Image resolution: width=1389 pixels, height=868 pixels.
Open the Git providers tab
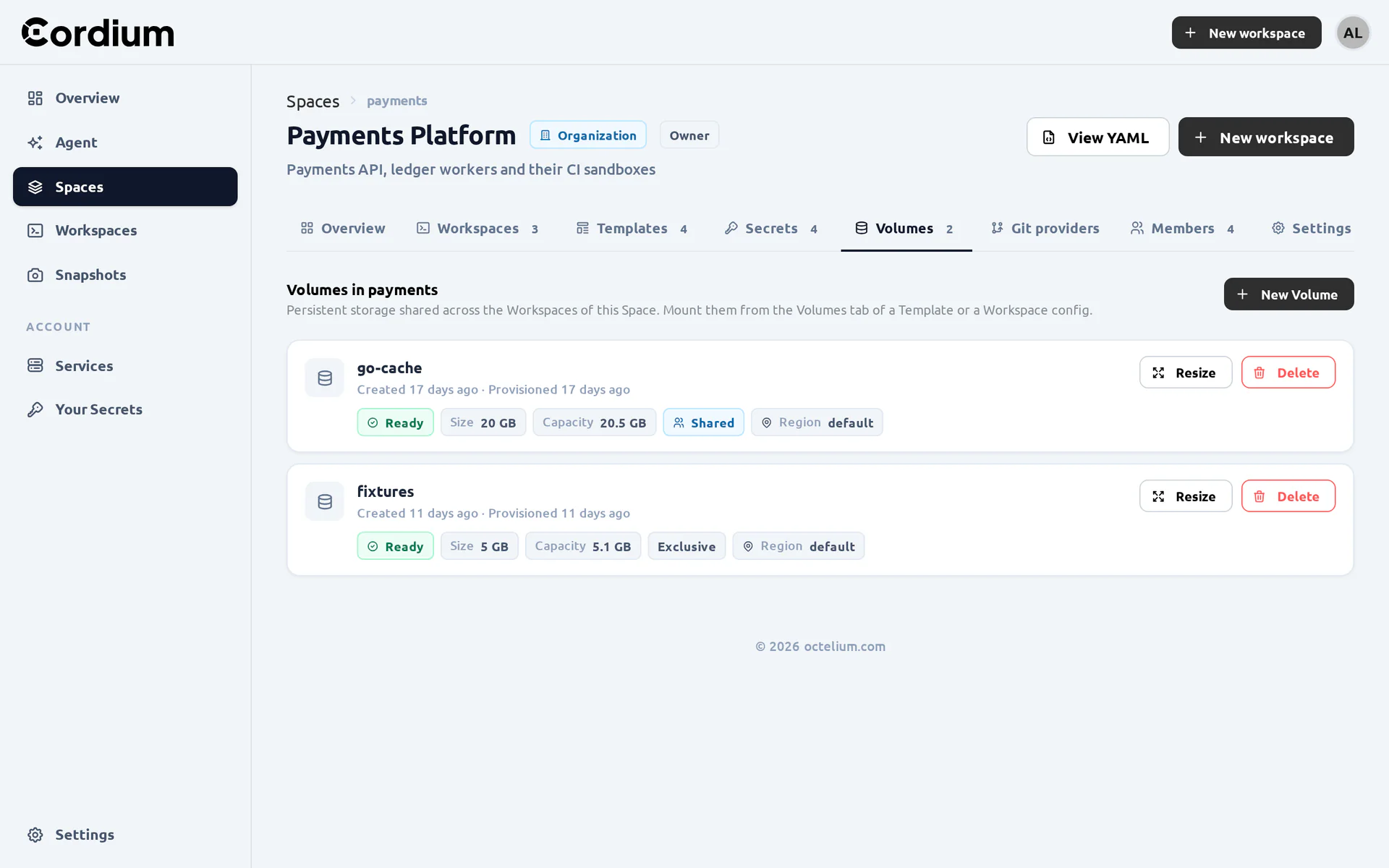pos(1045,229)
